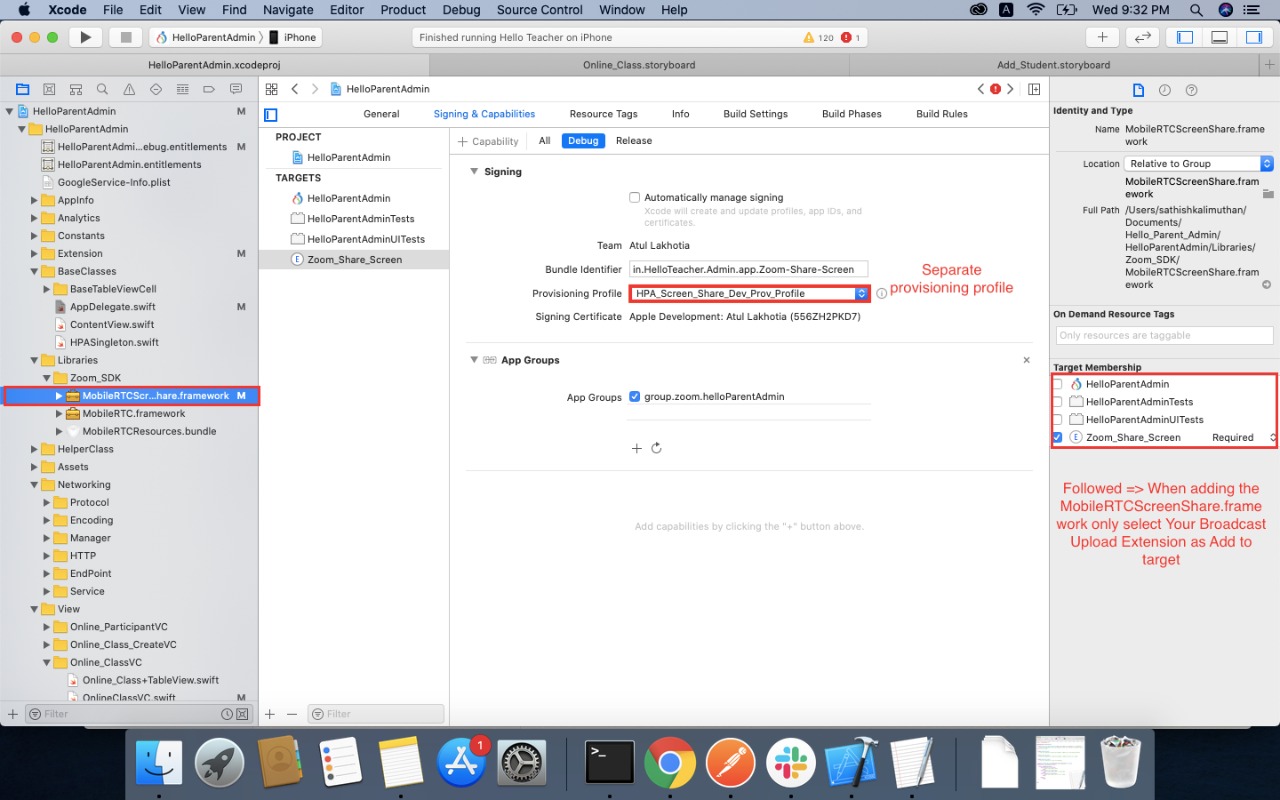Uncheck Zoom_Share_Screen target membership
This screenshot has height=800, width=1280.
pos(1058,438)
